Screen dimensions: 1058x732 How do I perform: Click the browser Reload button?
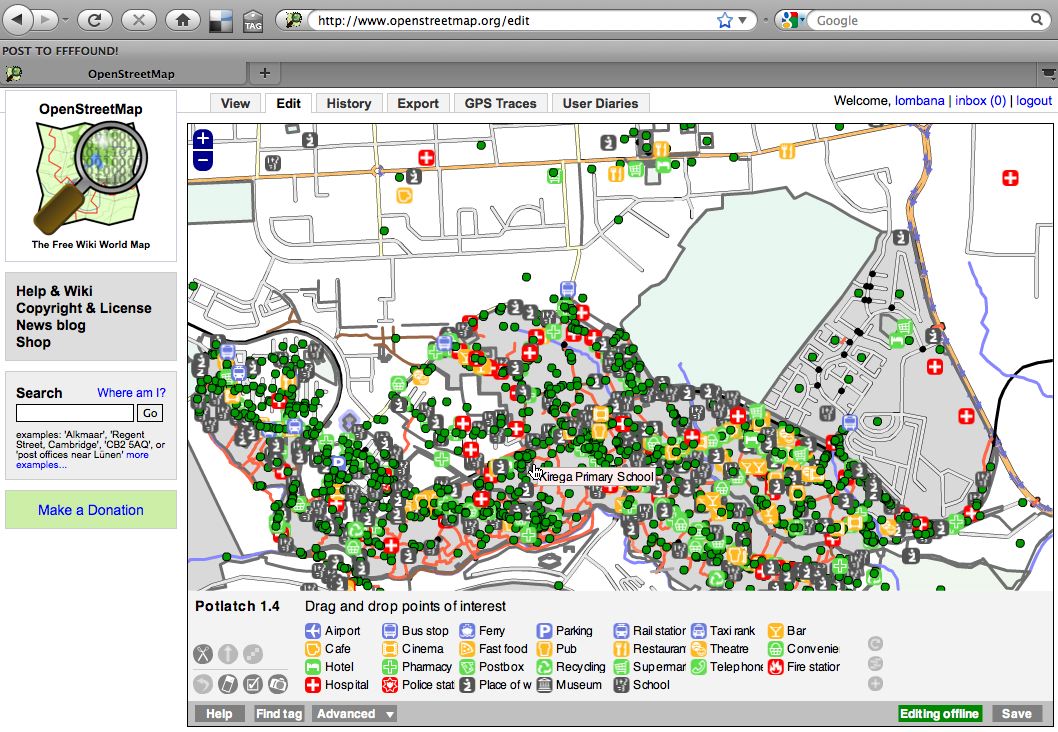(x=94, y=20)
